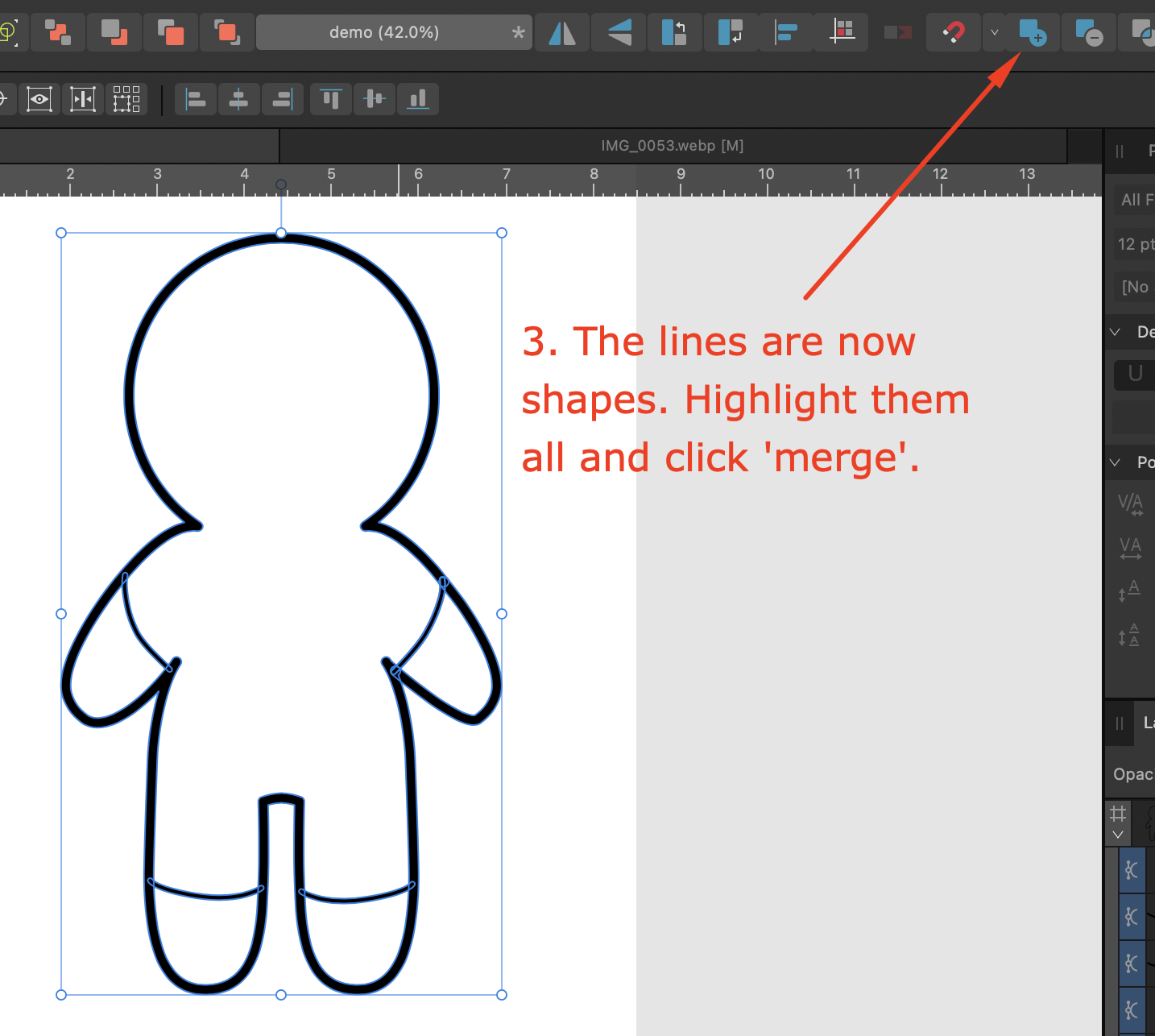Click the Flip Horizontal icon
This screenshot has width=1155, height=1036.
click(x=562, y=32)
